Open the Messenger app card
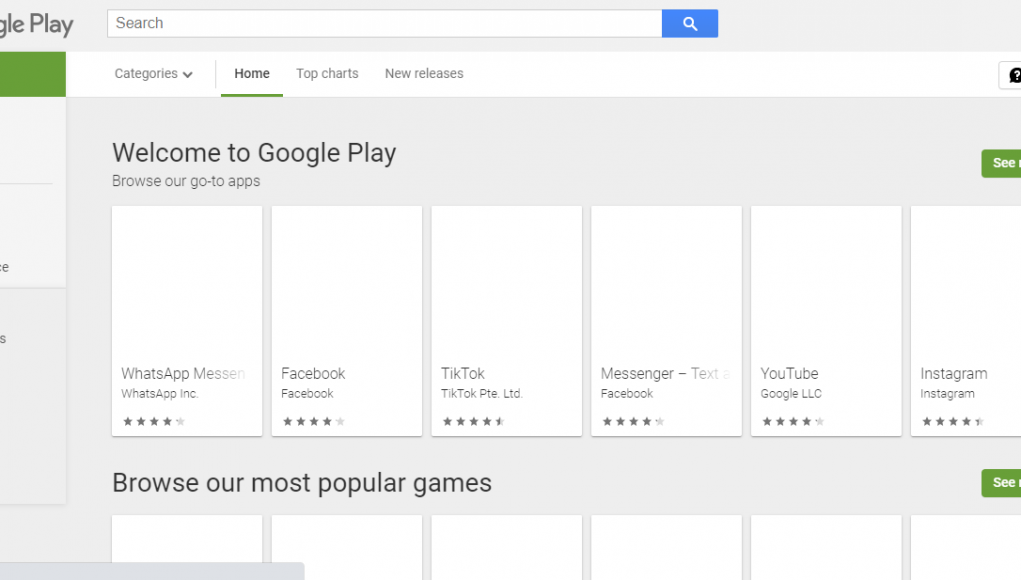The width and height of the screenshot is (1021, 580). click(666, 290)
